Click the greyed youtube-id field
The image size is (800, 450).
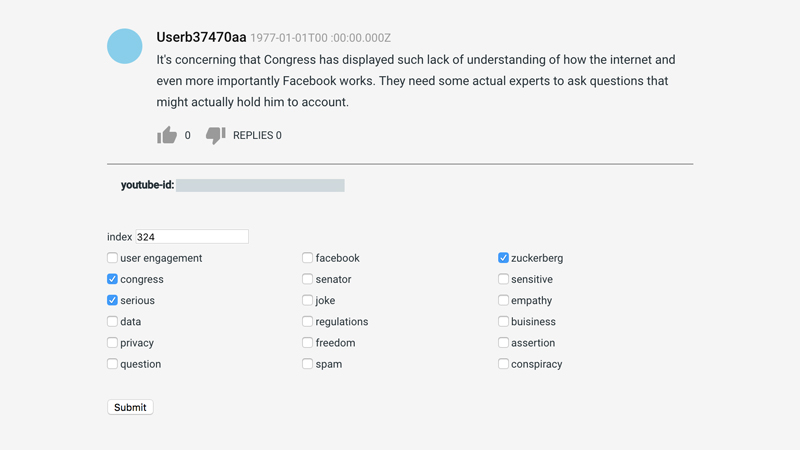click(260, 185)
